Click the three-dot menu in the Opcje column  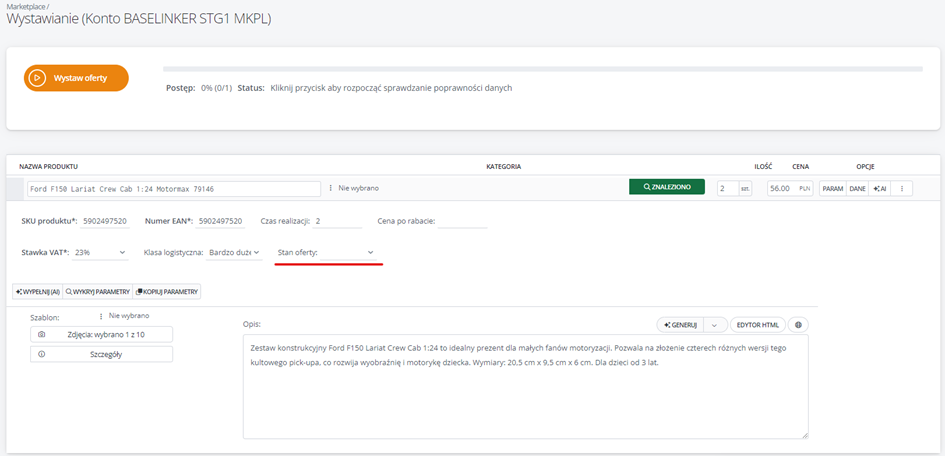tap(902, 188)
